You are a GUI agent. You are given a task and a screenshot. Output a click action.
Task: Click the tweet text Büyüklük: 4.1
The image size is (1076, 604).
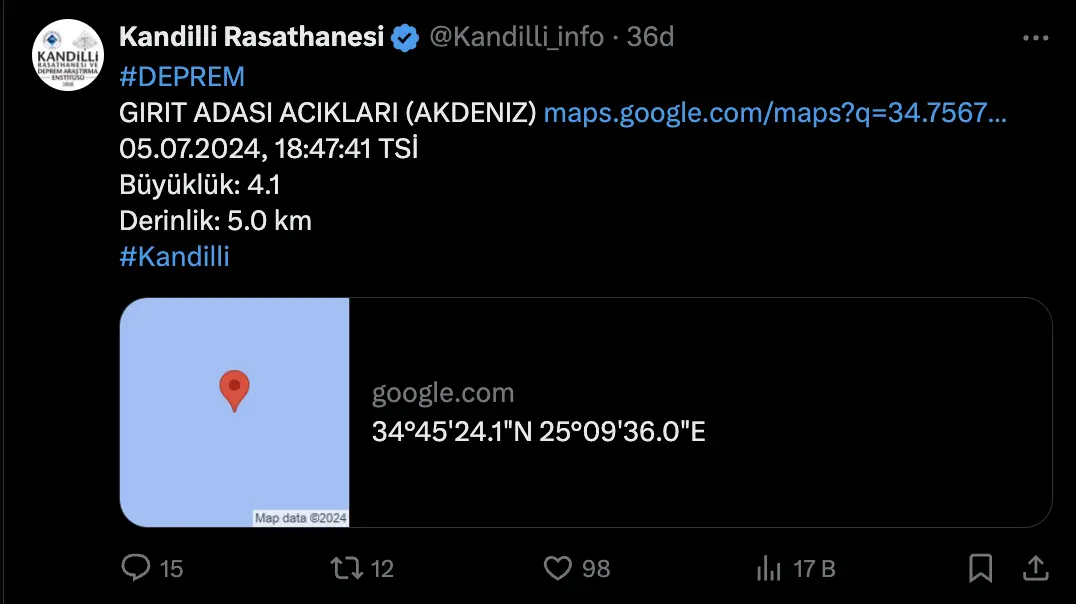click(200, 185)
